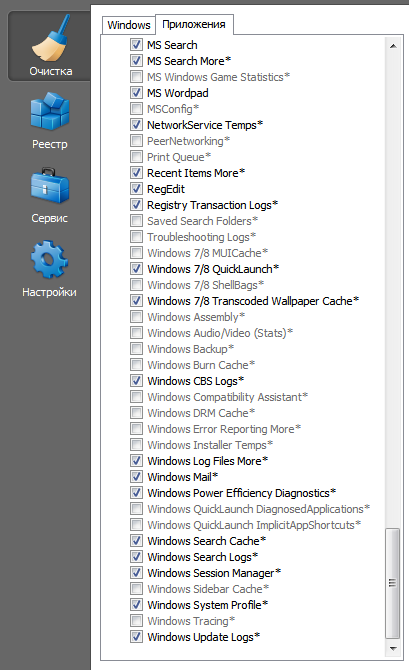Open the Реестр registry section
The height and width of the screenshot is (670, 409).
point(50,121)
